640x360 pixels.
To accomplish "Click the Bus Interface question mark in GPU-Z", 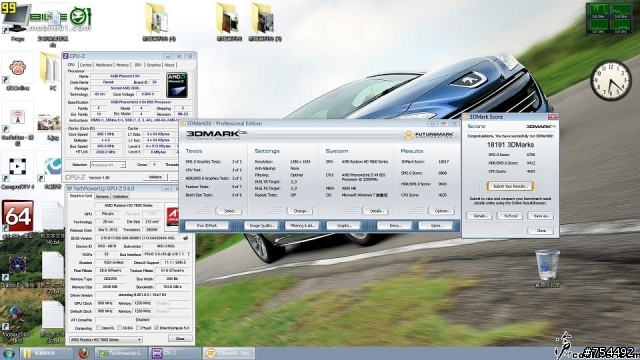I will [x=189, y=254].
